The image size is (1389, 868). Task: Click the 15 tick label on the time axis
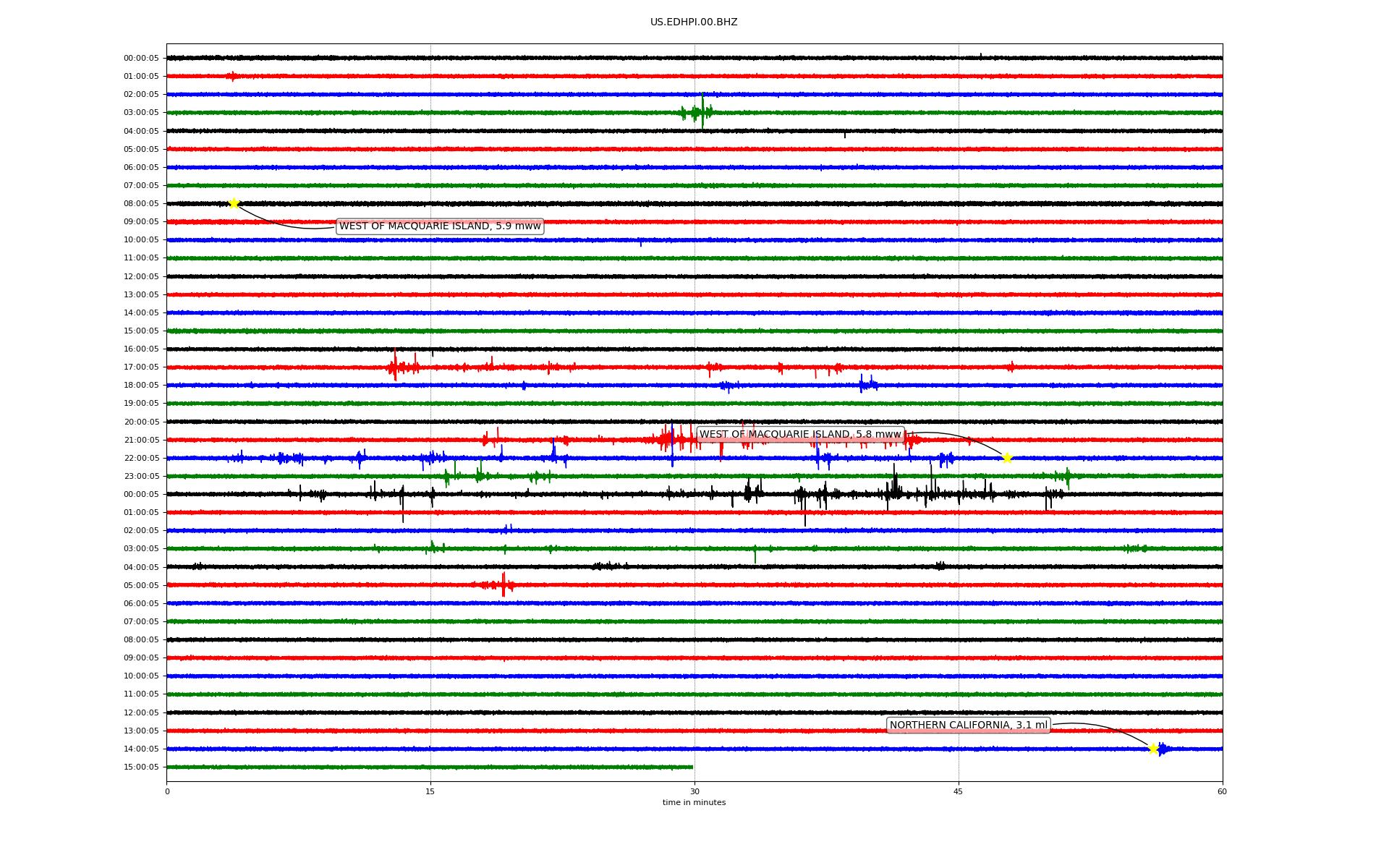(x=430, y=791)
